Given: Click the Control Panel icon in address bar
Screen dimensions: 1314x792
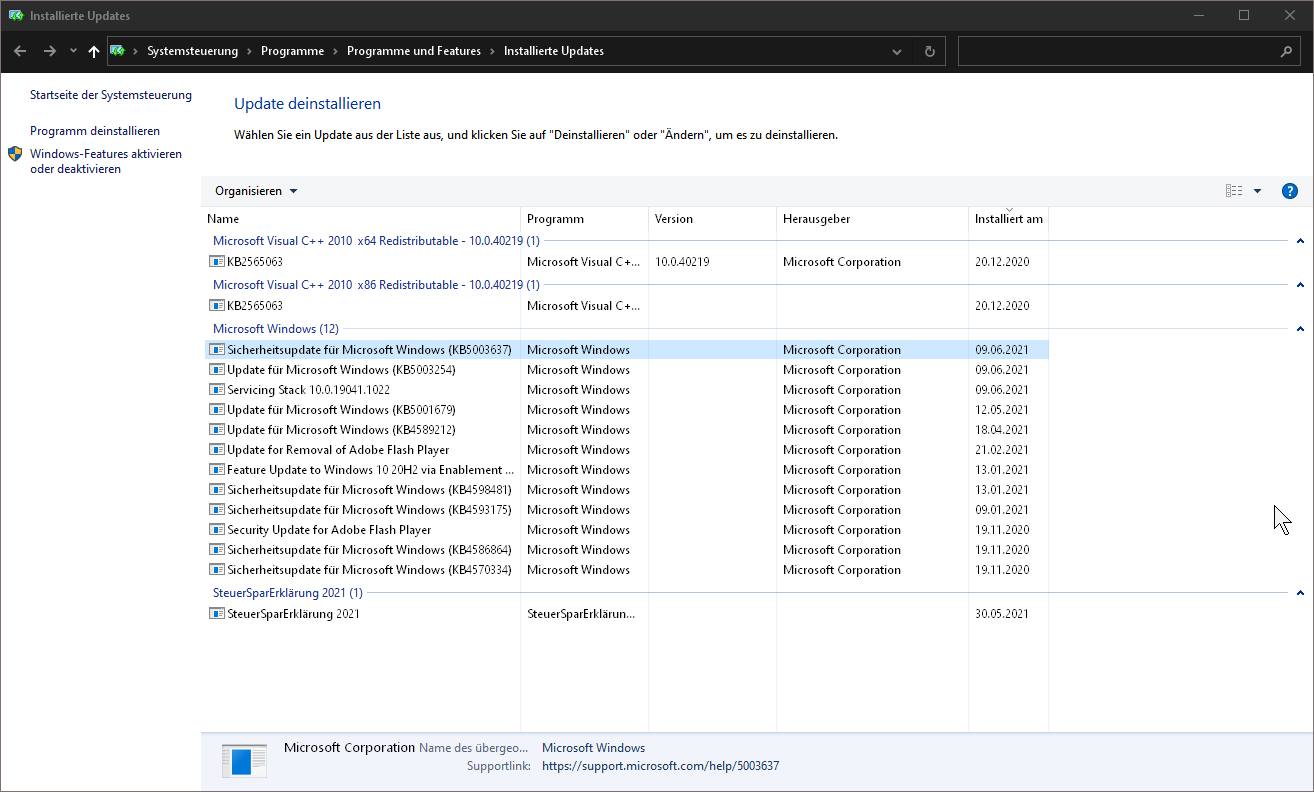Looking at the screenshot, I should 118,51.
